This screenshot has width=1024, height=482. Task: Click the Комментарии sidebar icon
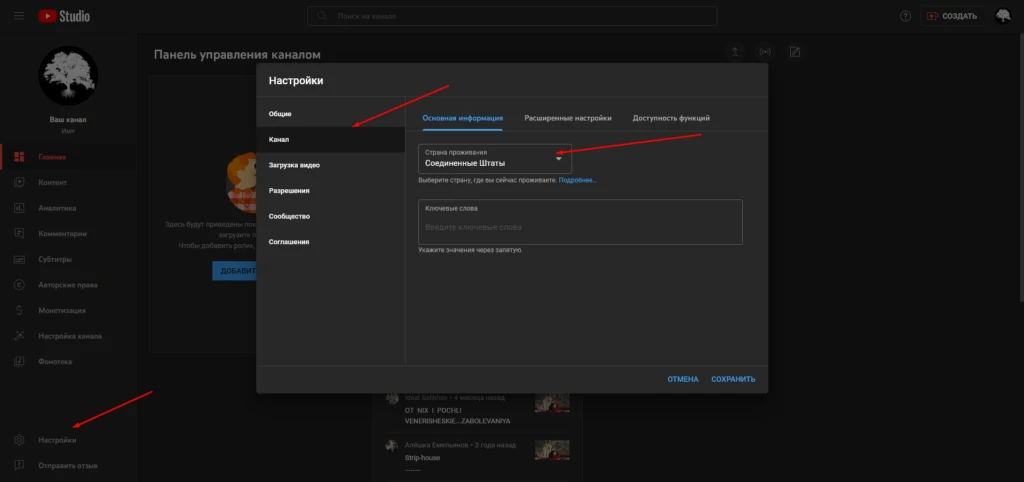pos(19,233)
